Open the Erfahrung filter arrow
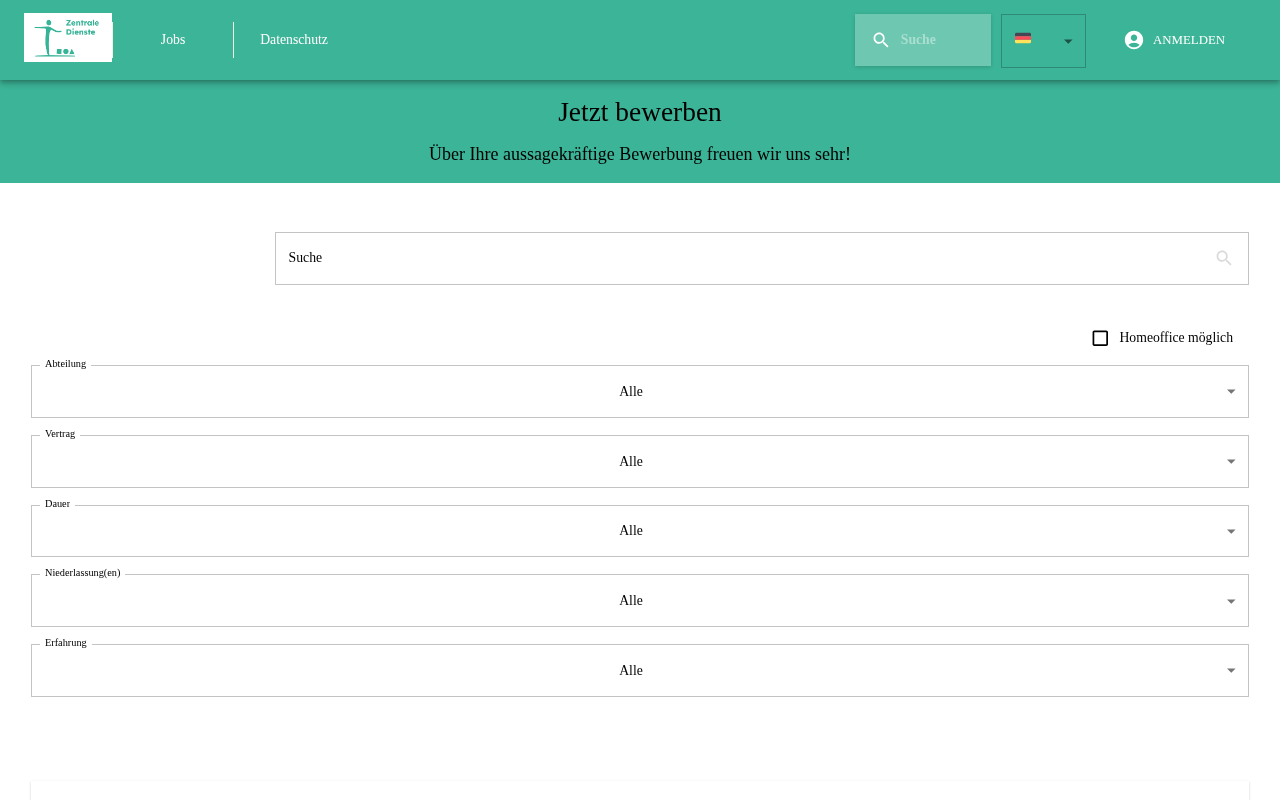Screen dimensions: 1280x800 (1232, 671)
